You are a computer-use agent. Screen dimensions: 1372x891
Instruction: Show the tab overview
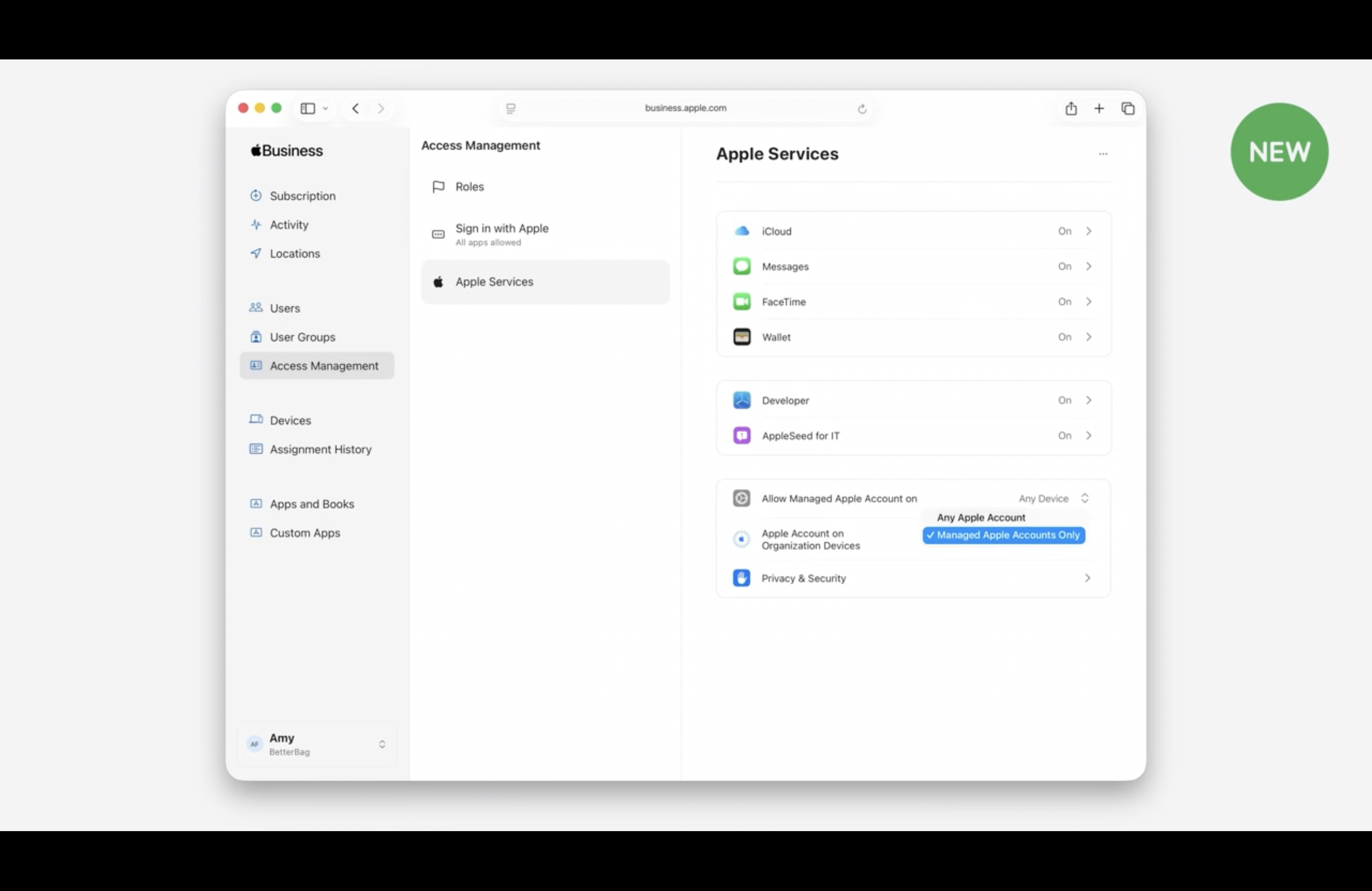tap(1127, 108)
